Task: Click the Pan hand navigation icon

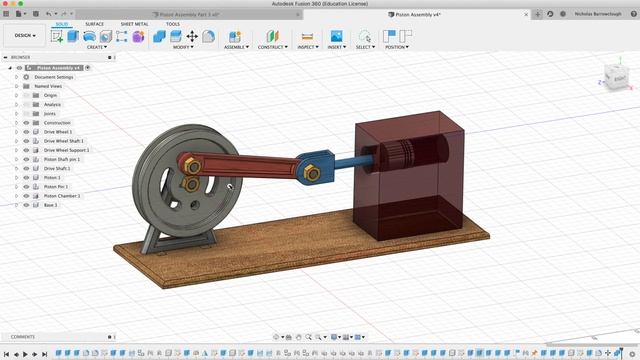Action: click(298, 337)
